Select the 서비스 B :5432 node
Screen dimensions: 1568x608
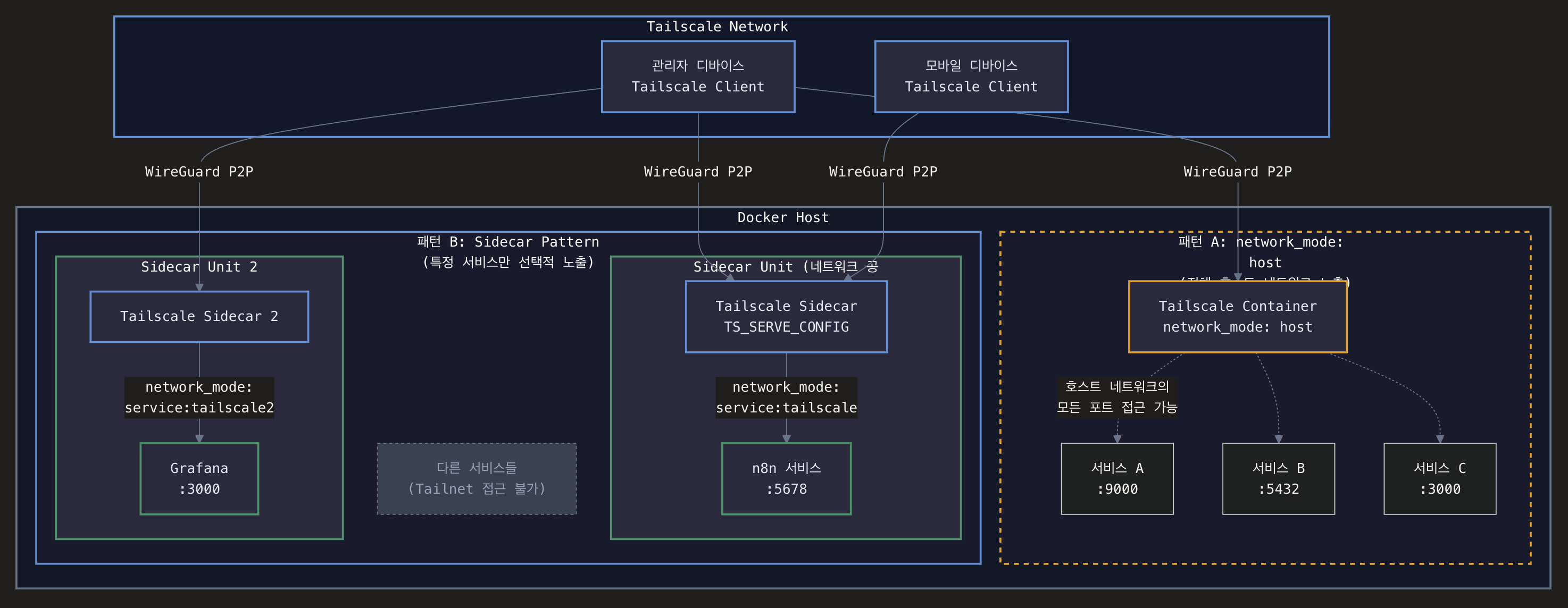pyautogui.click(x=1278, y=478)
